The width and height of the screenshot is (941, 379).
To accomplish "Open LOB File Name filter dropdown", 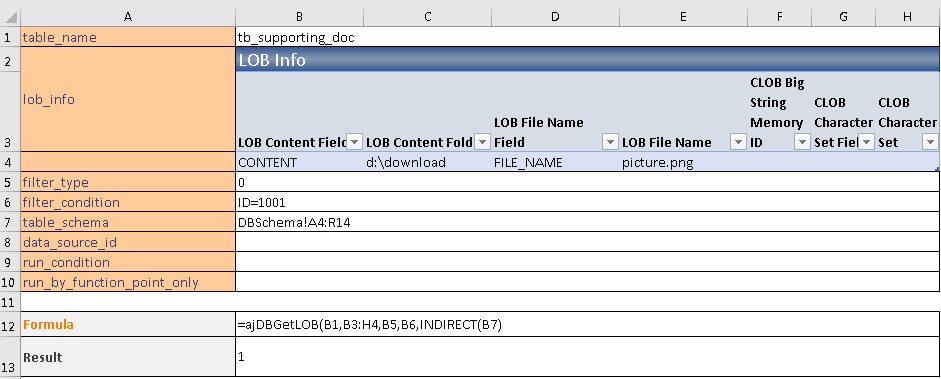I will [738, 142].
